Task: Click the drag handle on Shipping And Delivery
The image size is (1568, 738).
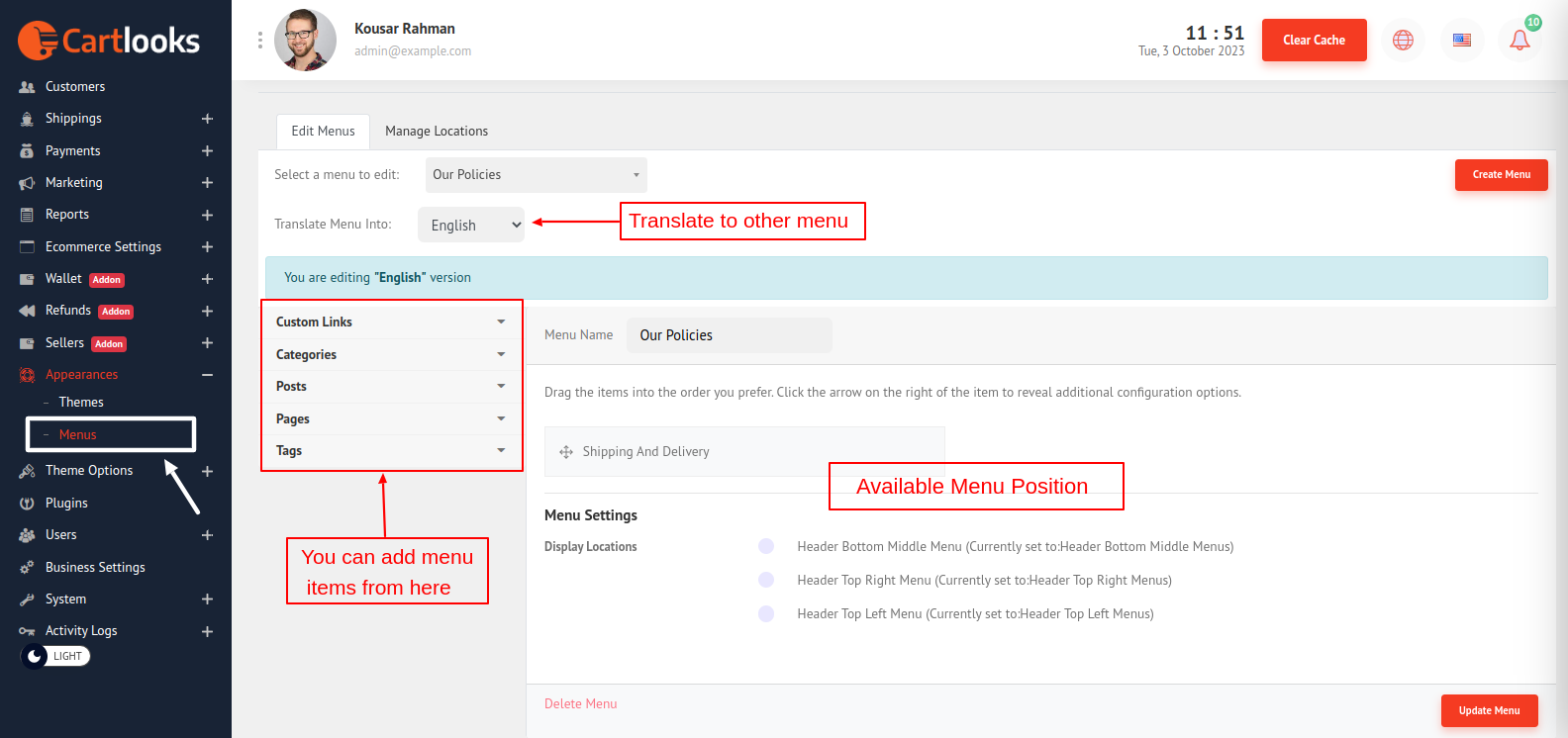Action: [566, 452]
